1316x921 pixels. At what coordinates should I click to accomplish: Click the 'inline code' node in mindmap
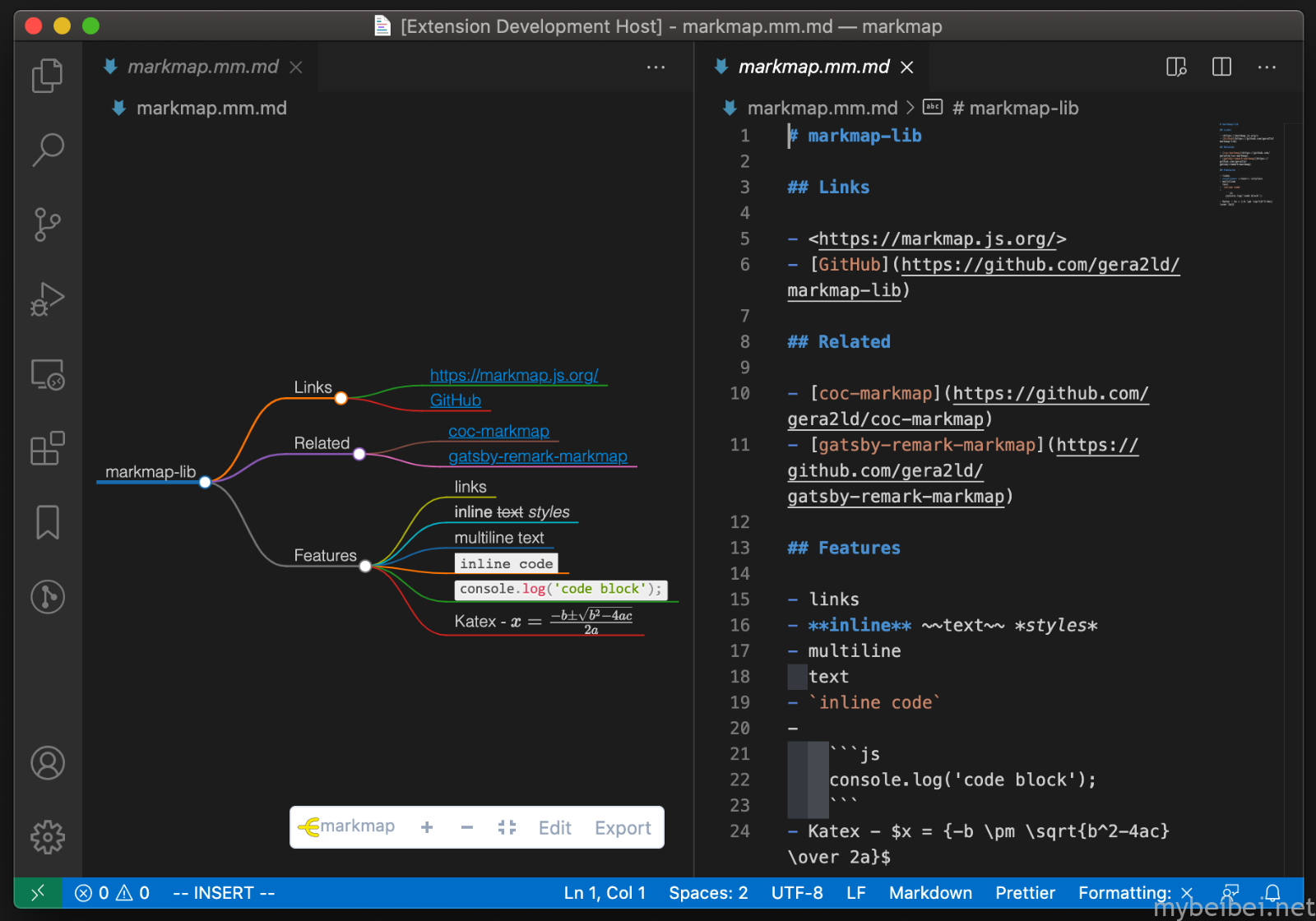tap(507, 563)
